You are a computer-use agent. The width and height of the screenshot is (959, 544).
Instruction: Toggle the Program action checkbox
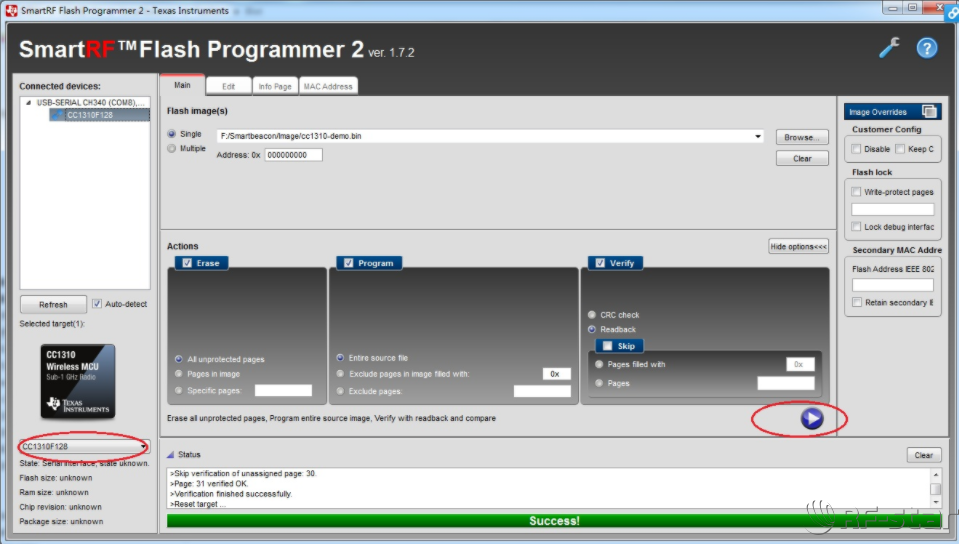[x=347, y=263]
